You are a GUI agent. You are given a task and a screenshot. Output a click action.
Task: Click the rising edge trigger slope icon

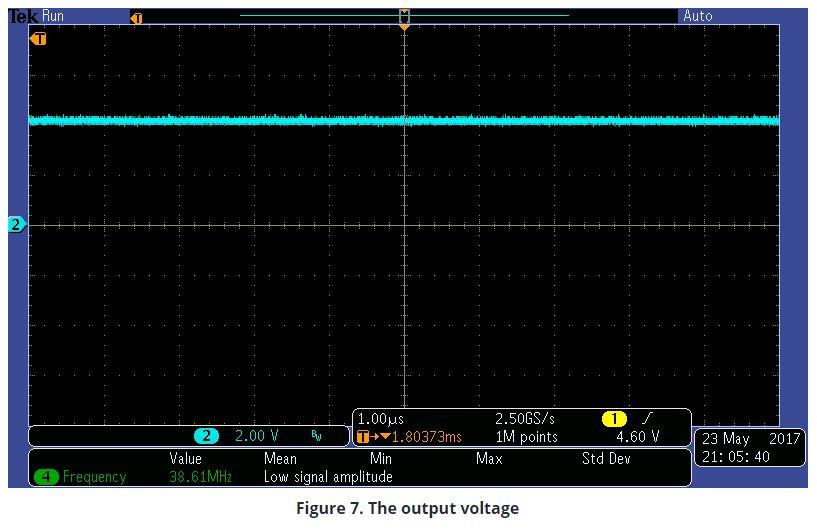(x=648, y=418)
